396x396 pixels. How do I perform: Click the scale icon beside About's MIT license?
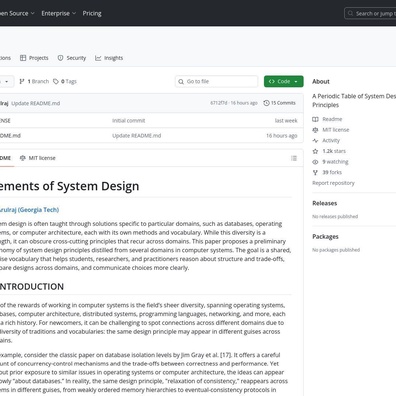point(315,130)
